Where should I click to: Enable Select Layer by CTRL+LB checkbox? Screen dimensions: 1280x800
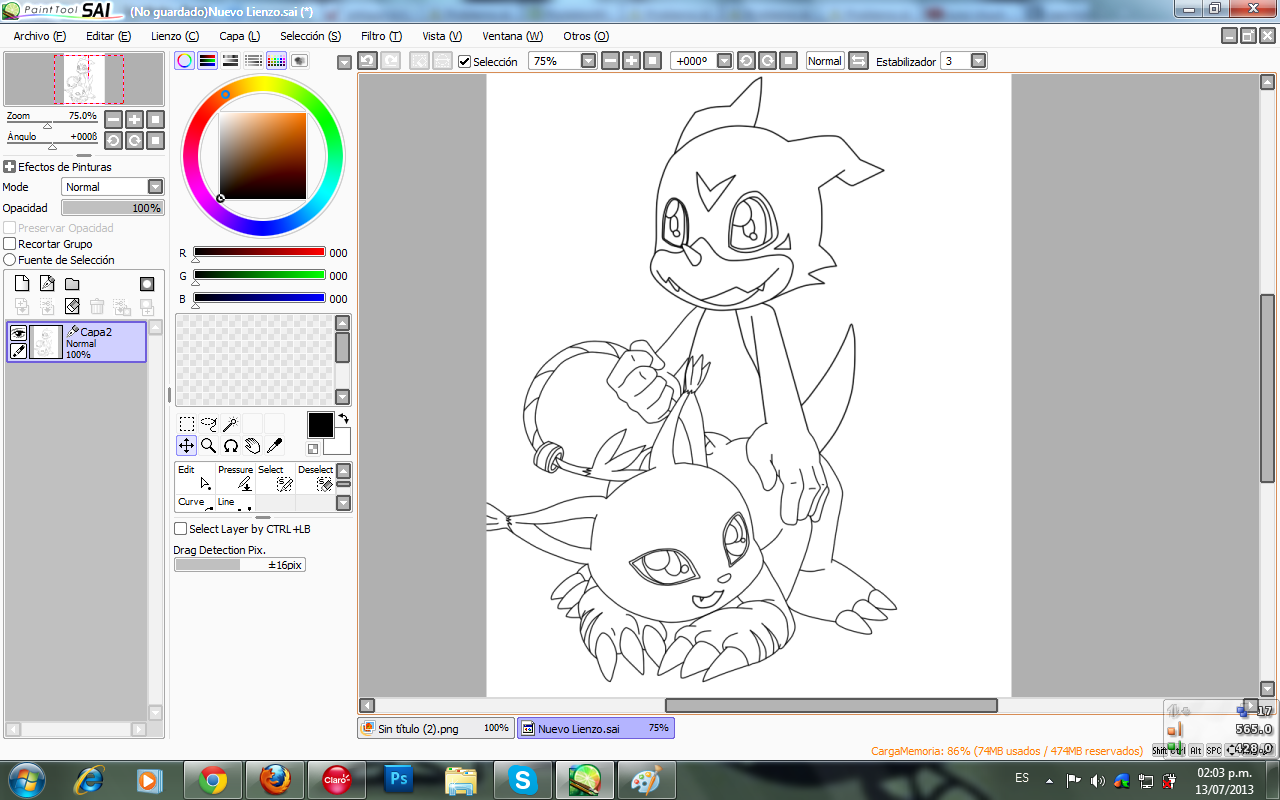point(181,529)
